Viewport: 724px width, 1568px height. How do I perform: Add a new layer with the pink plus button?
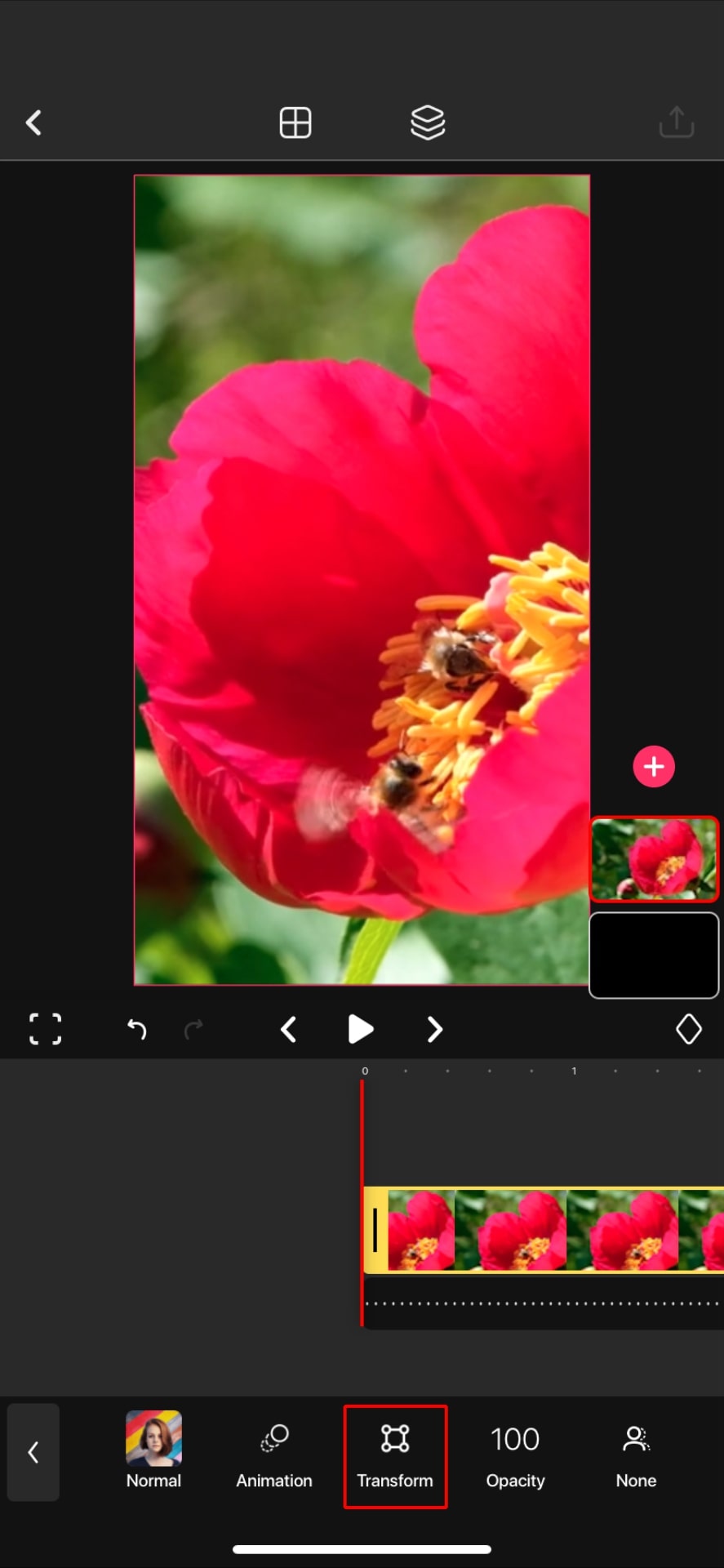coord(654,767)
